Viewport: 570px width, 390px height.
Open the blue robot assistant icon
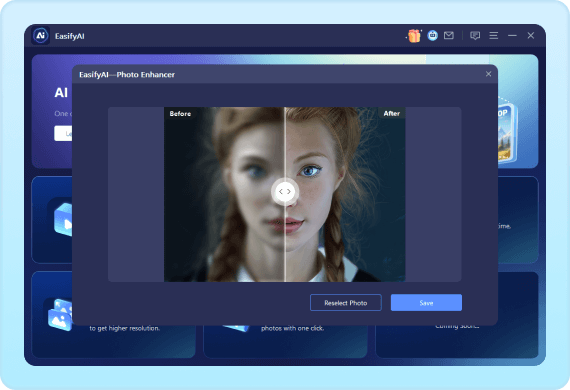(x=433, y=36)
